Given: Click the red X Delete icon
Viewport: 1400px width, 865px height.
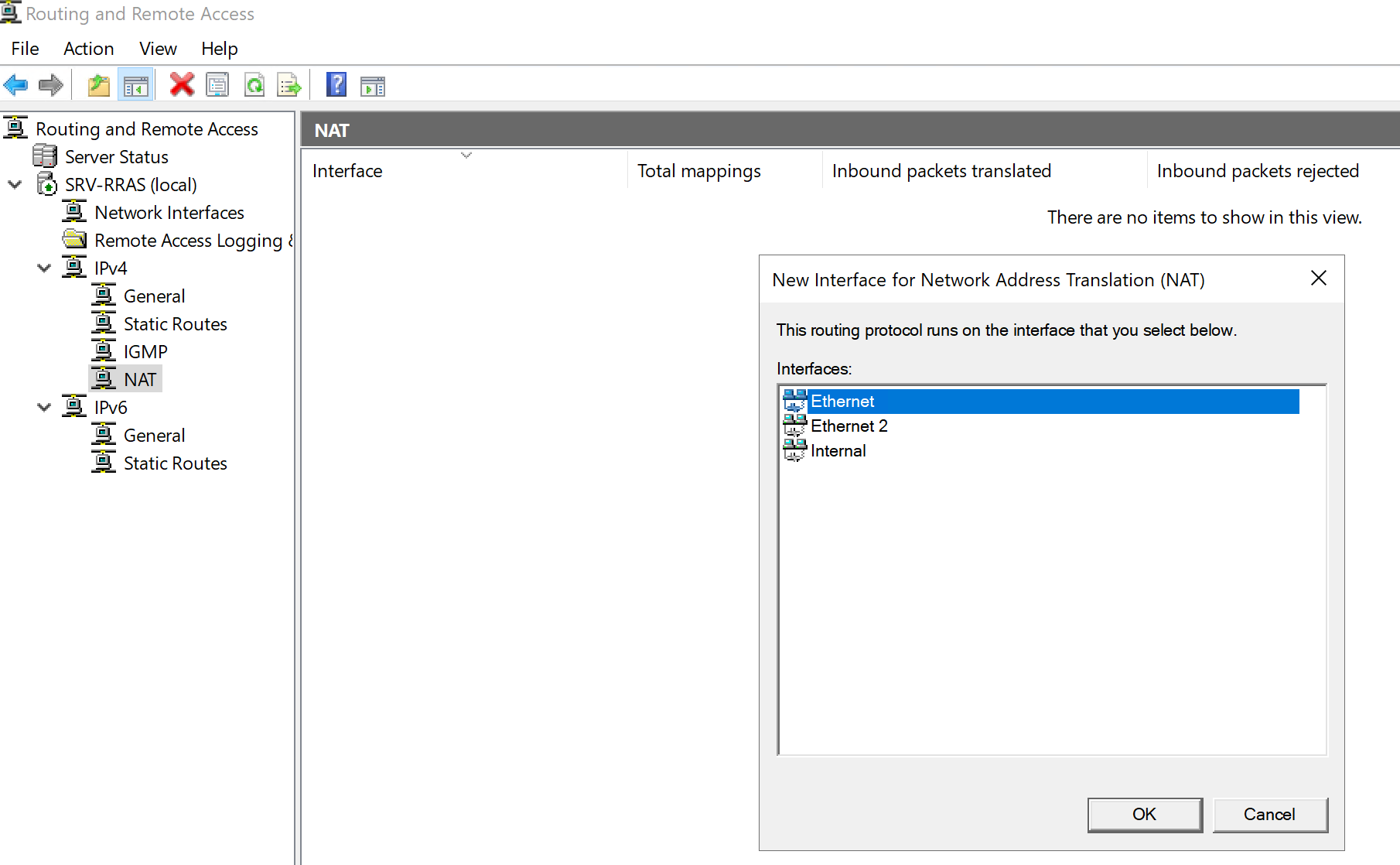Looking at the screenshot, I should coord(182,85).
